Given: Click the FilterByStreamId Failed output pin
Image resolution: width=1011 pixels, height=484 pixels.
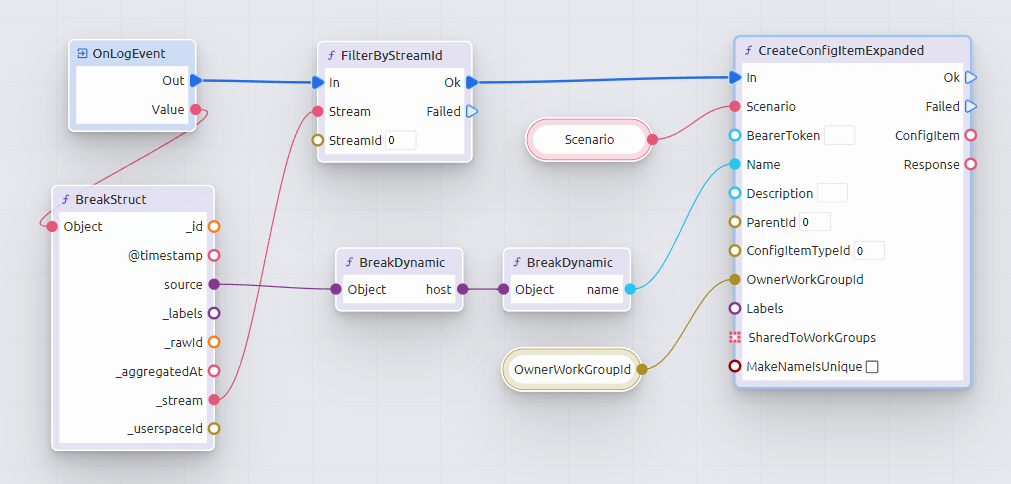Looking at the screenshot, I should point(471,111).
